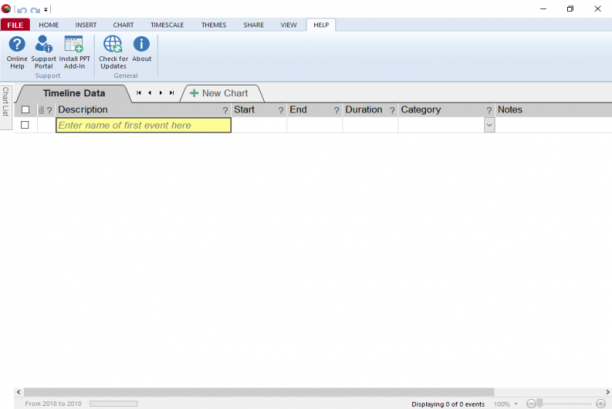Image resolution: width=612 pixels, height=409 pixels.
Task: Click the date range bar in status bar
Action: tap(114, 404)
